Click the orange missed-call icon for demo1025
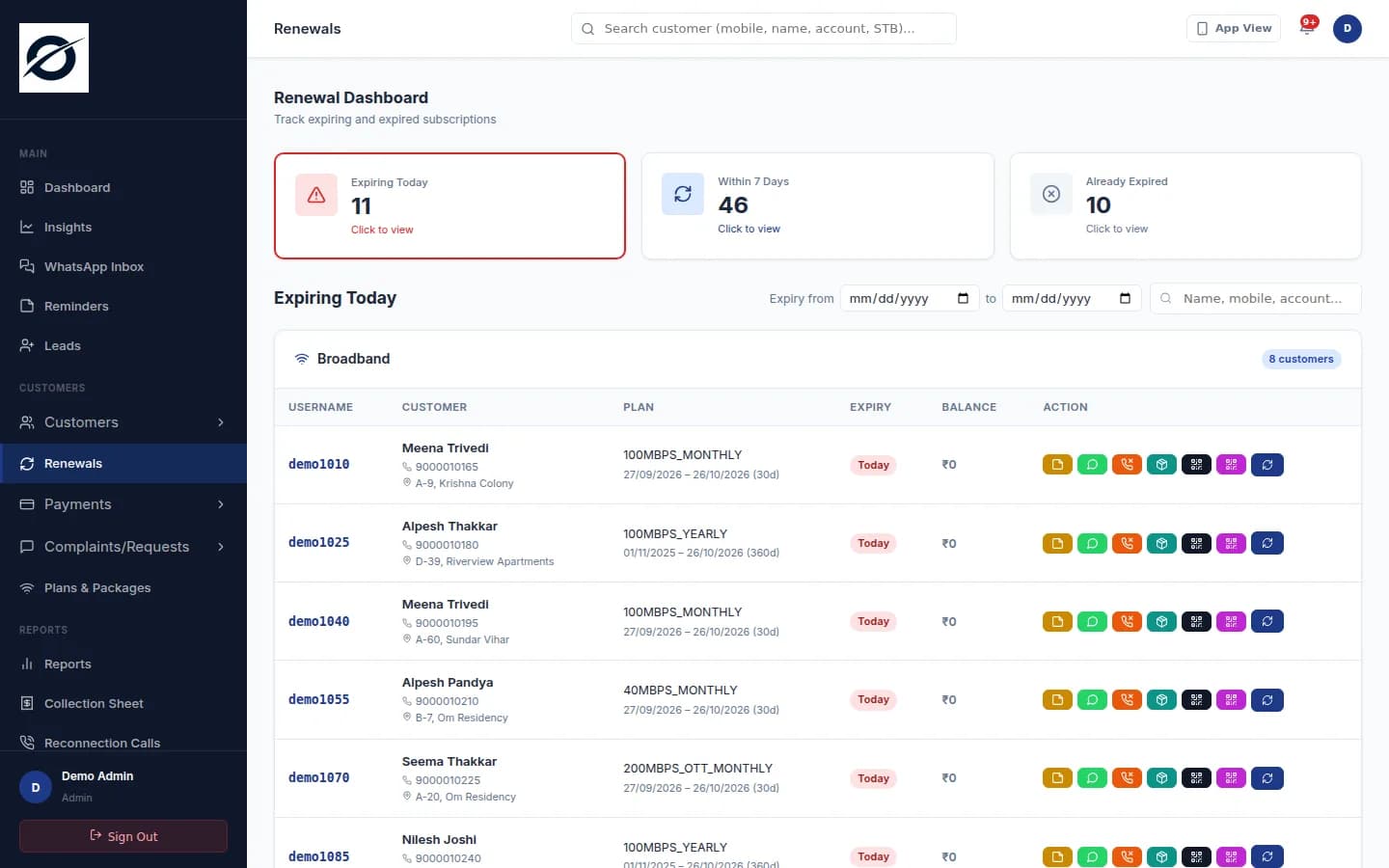The image size is (1389, 868). coord(1127,543)
